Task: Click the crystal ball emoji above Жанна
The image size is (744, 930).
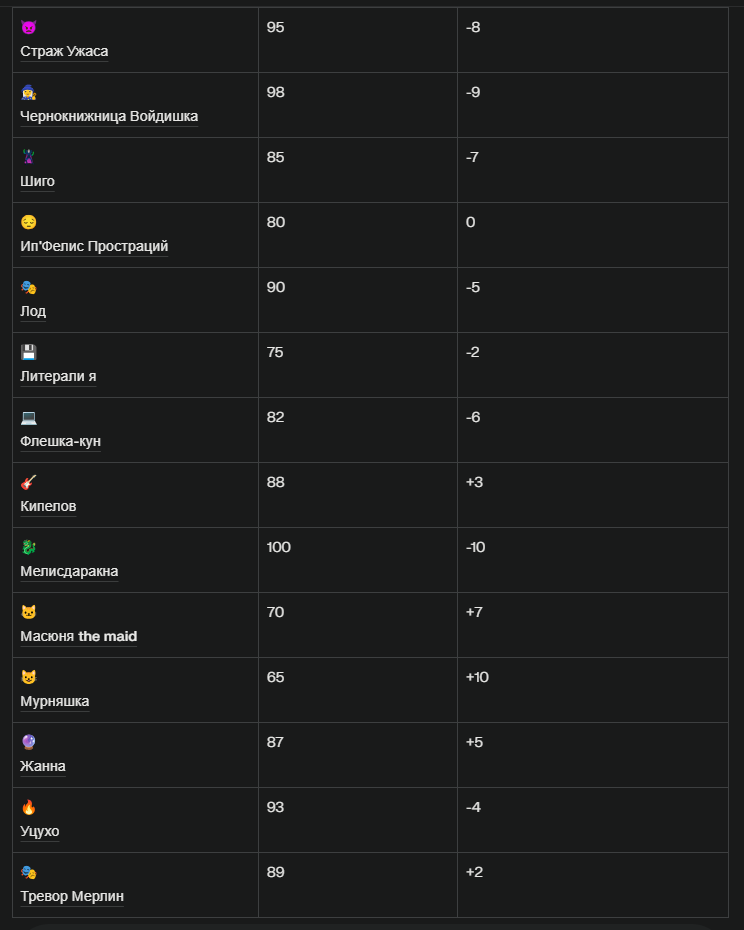Action: [x=28, y=743]
